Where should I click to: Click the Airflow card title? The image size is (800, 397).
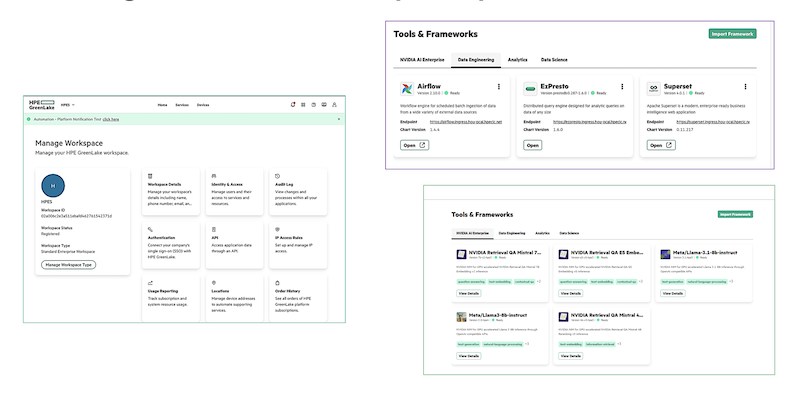tap(429, 86)
